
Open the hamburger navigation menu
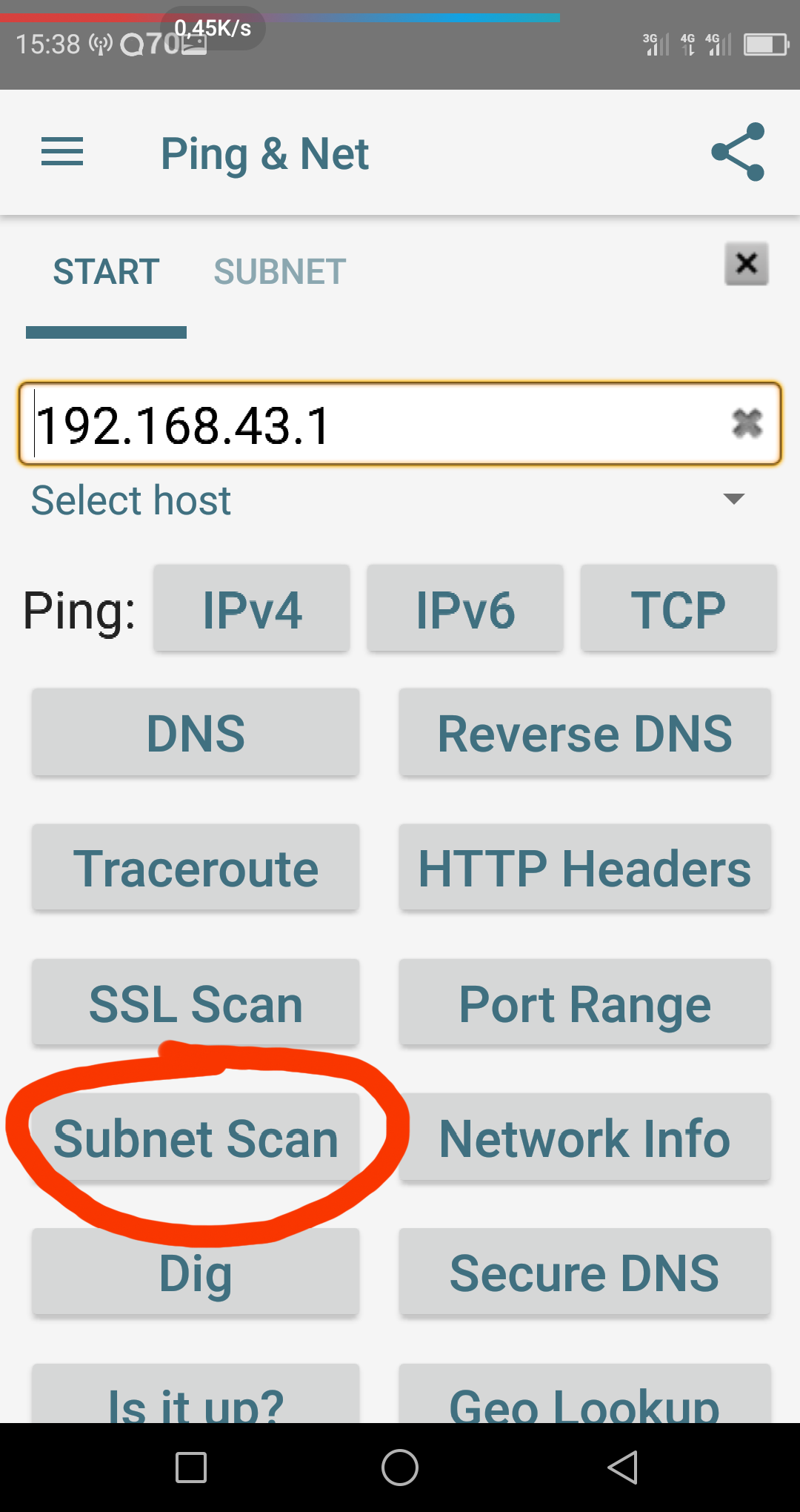coord(62,153)
